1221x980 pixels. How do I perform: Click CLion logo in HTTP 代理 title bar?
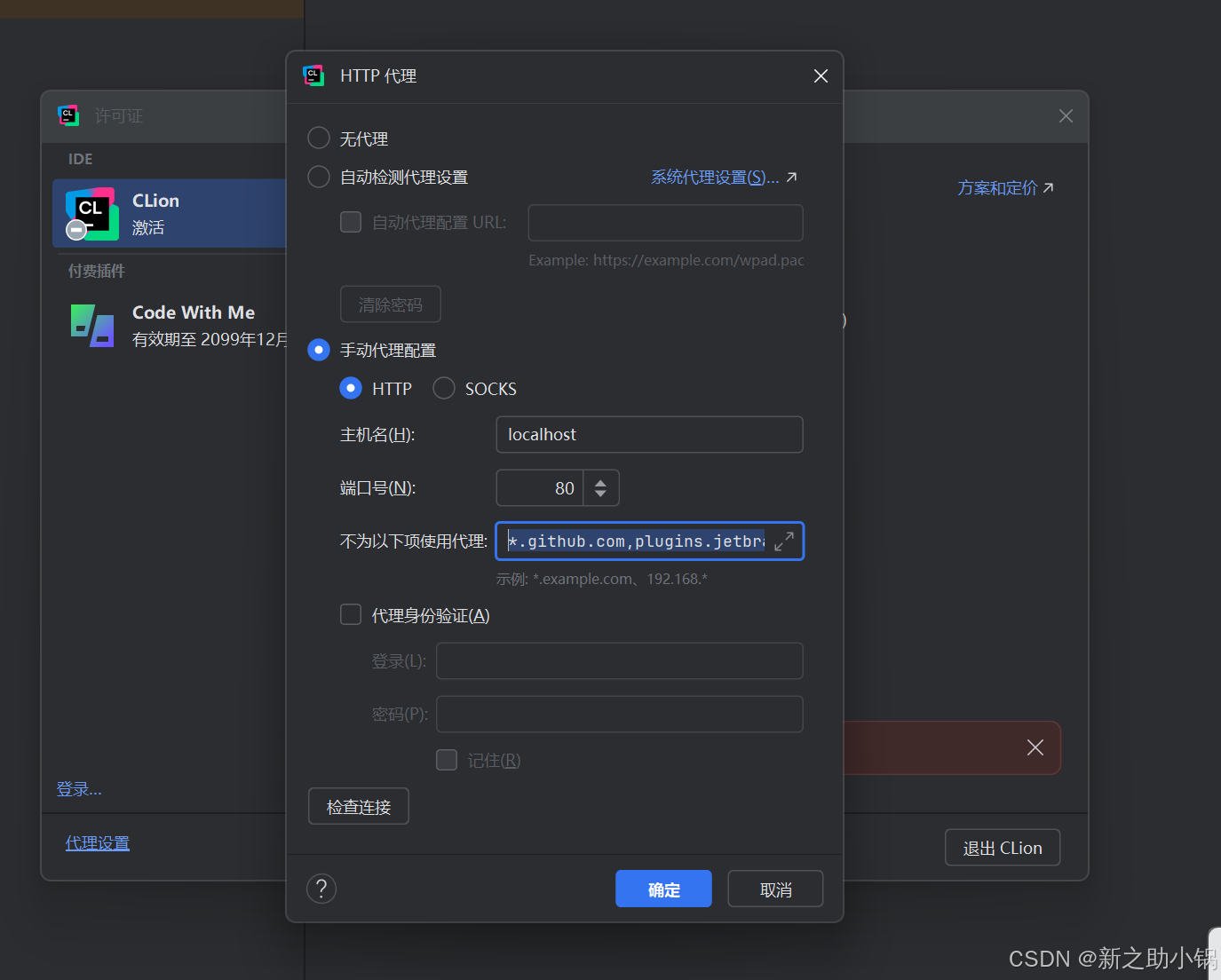313,75
